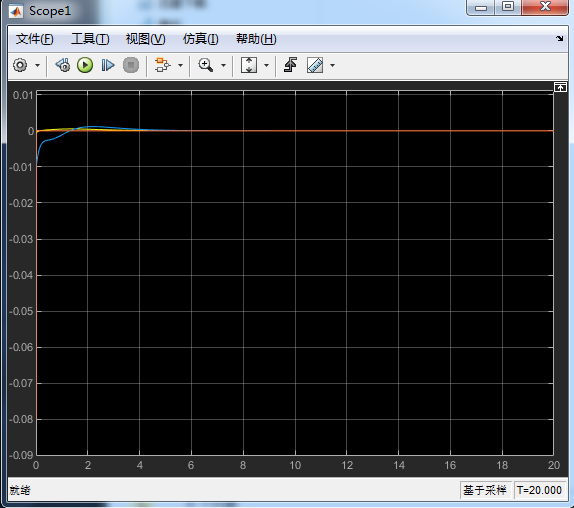
Task: Open the measurements dropdown arrow
Action: pyautogui.click(x=332, y=66)
